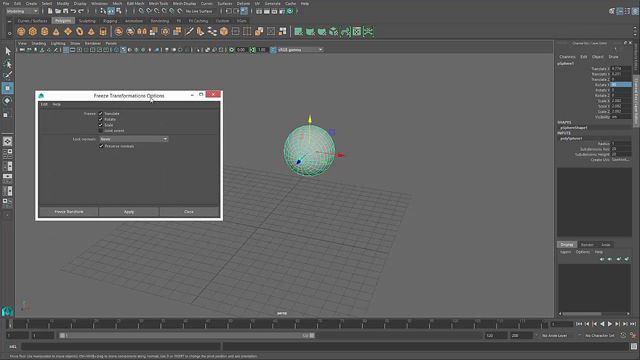Create a polygon cone from the shelf

[56, 31]
